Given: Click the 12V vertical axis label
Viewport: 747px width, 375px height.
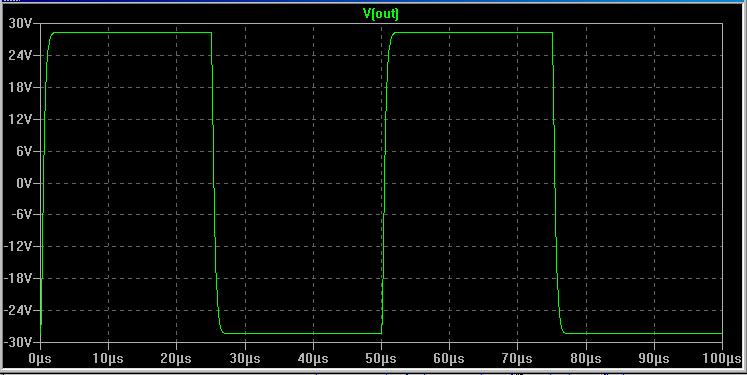Looking at the screenshot, I should coord(20,119).
